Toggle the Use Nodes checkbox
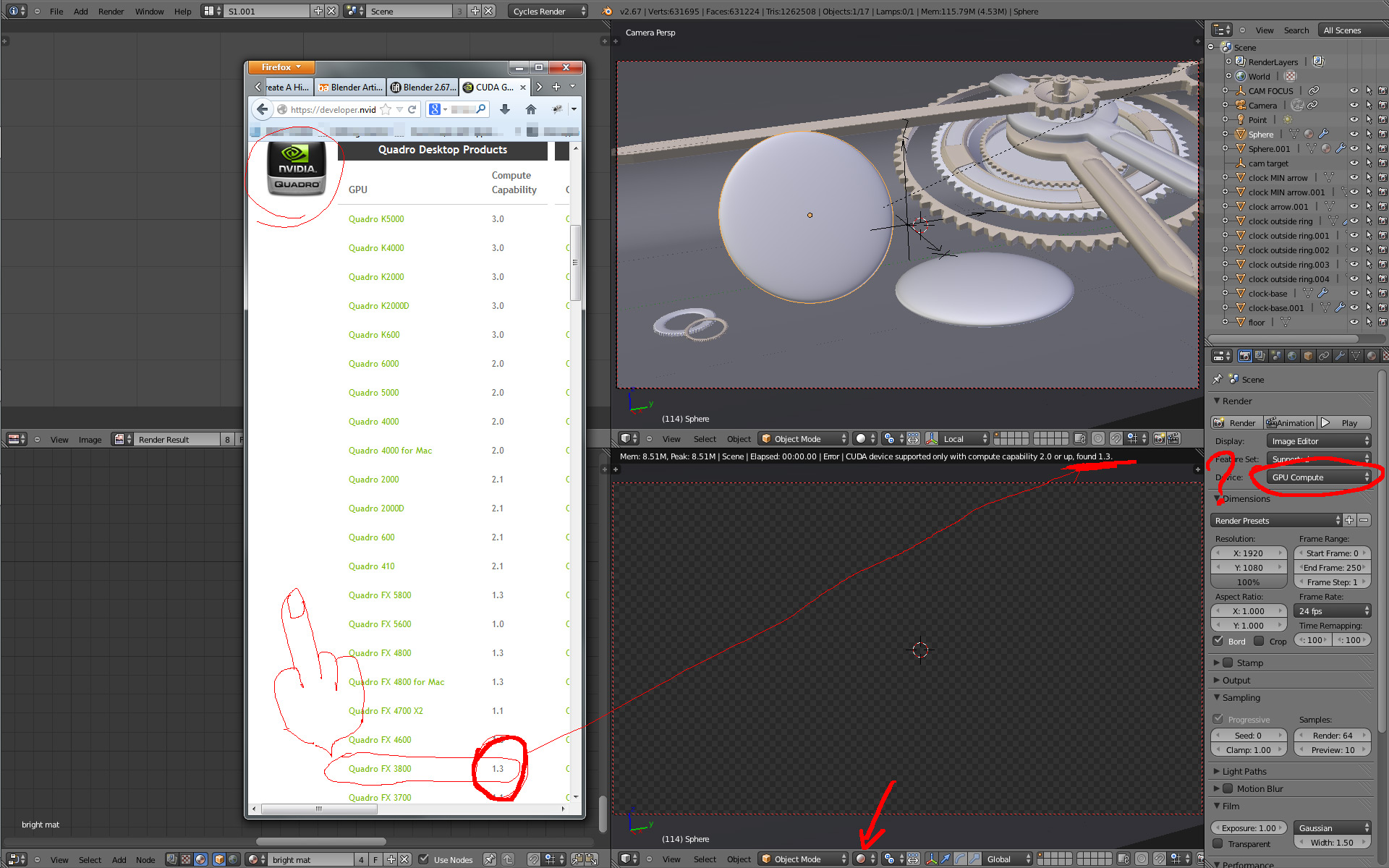This screenshot has height=868, width=1389. click(424, 859)
